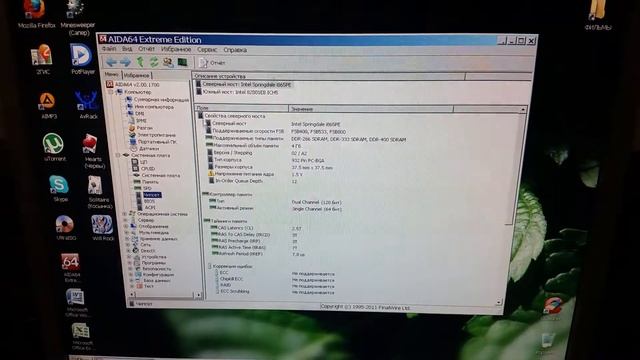This screenshot has width=640, height=360.
Task: Open AIMP3 desktop icon
Action: point(48,105)
